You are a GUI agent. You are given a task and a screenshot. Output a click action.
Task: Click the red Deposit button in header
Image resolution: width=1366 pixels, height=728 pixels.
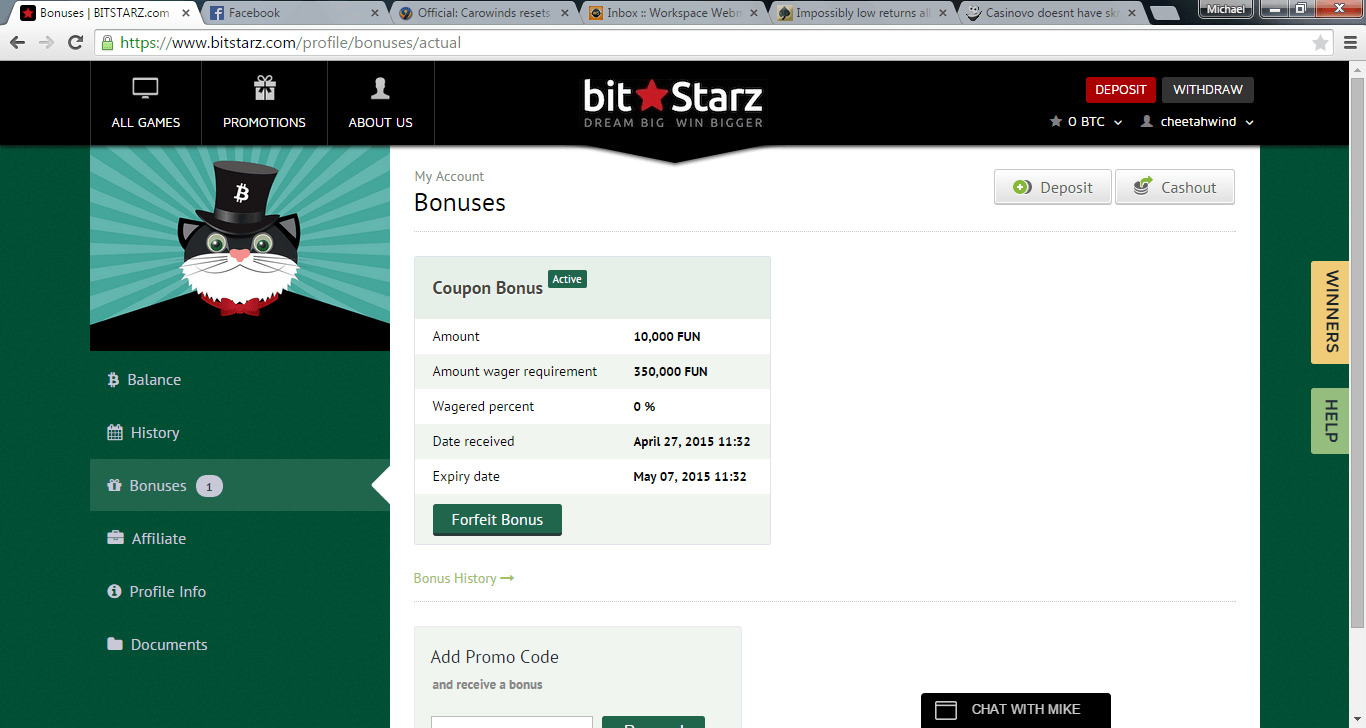[1121, 90]
